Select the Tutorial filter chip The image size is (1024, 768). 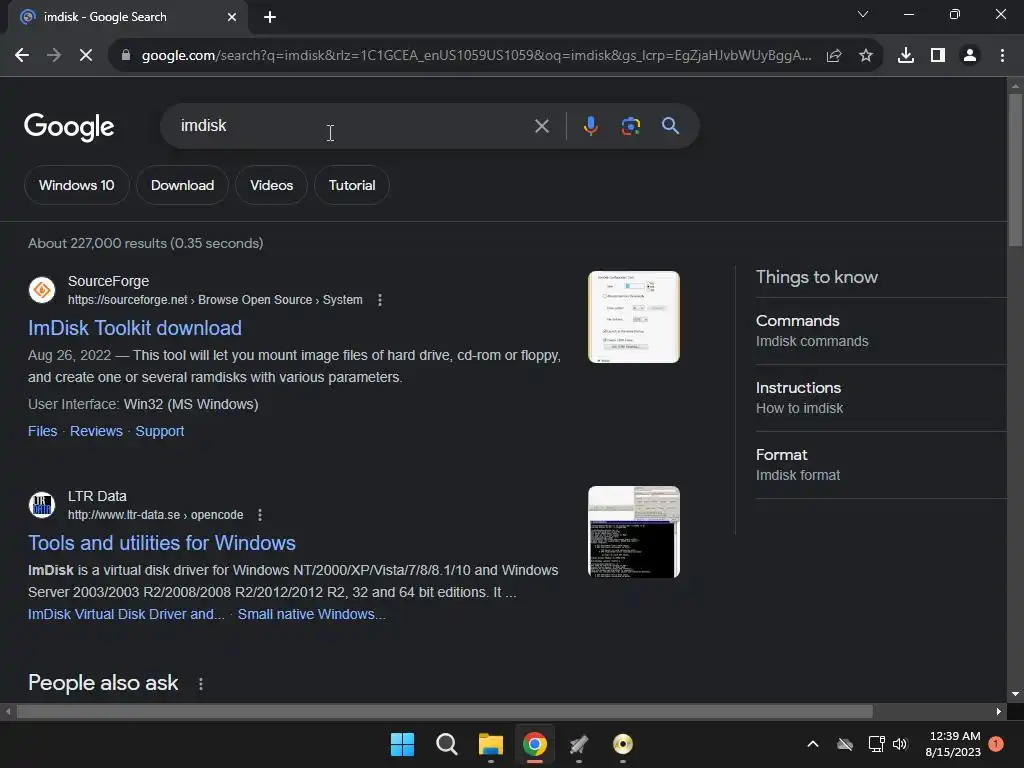[351, 185]
